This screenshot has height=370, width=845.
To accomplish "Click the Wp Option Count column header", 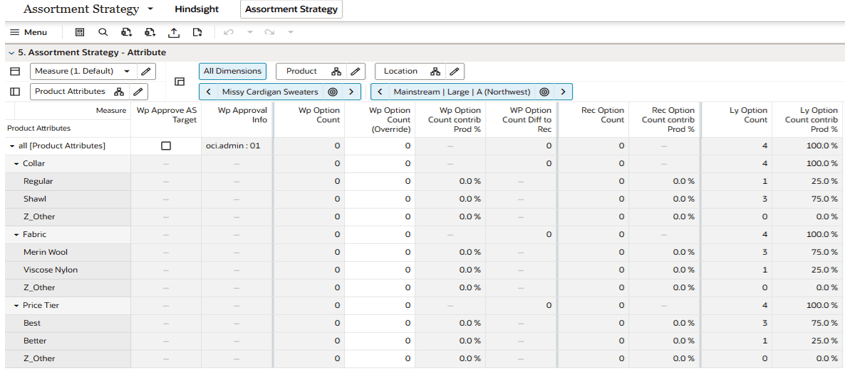I will (x=309, y=120).
